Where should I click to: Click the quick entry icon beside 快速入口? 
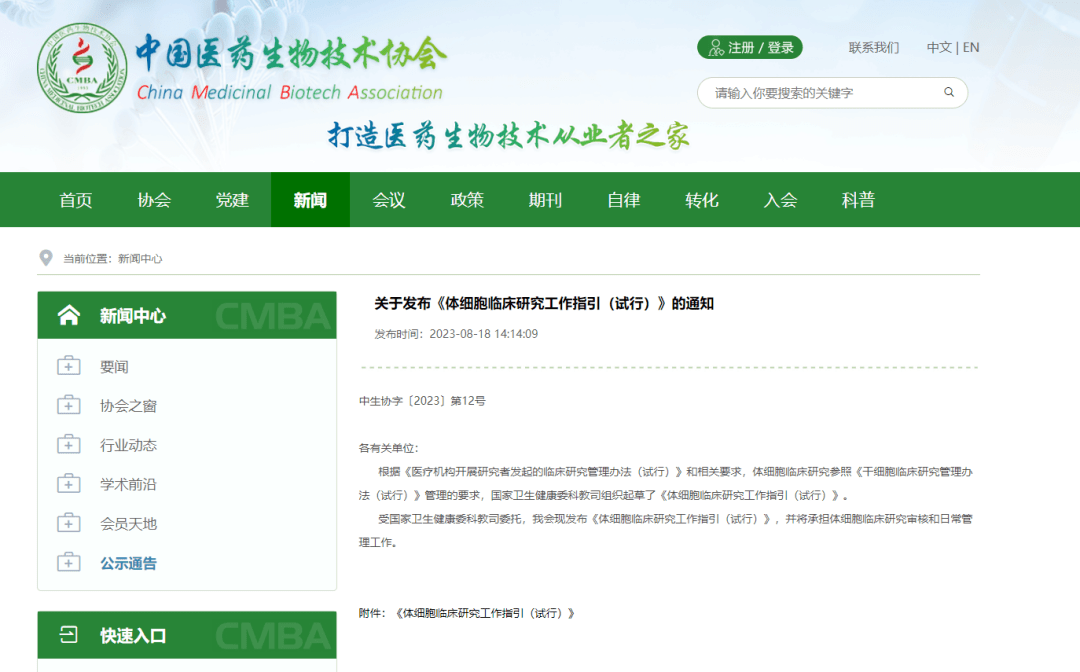point(69,635)
